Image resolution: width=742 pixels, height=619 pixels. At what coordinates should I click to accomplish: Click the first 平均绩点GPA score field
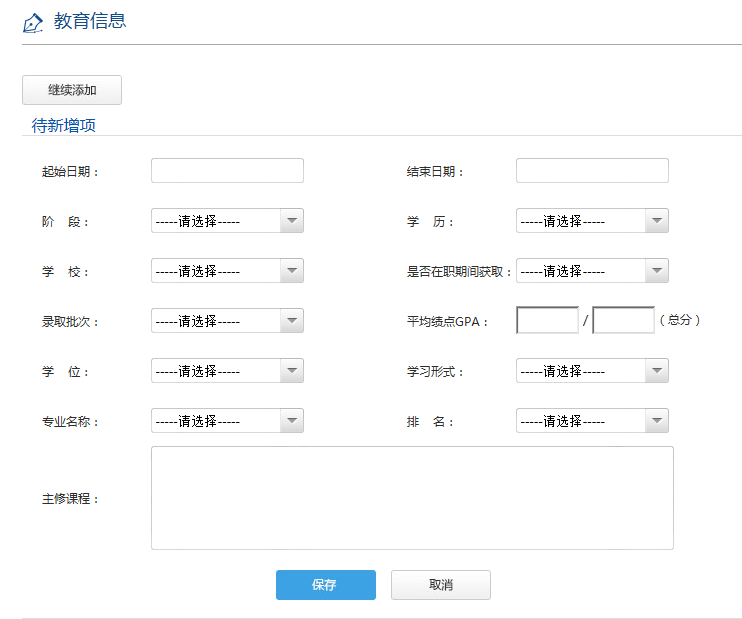pos(548,320)
